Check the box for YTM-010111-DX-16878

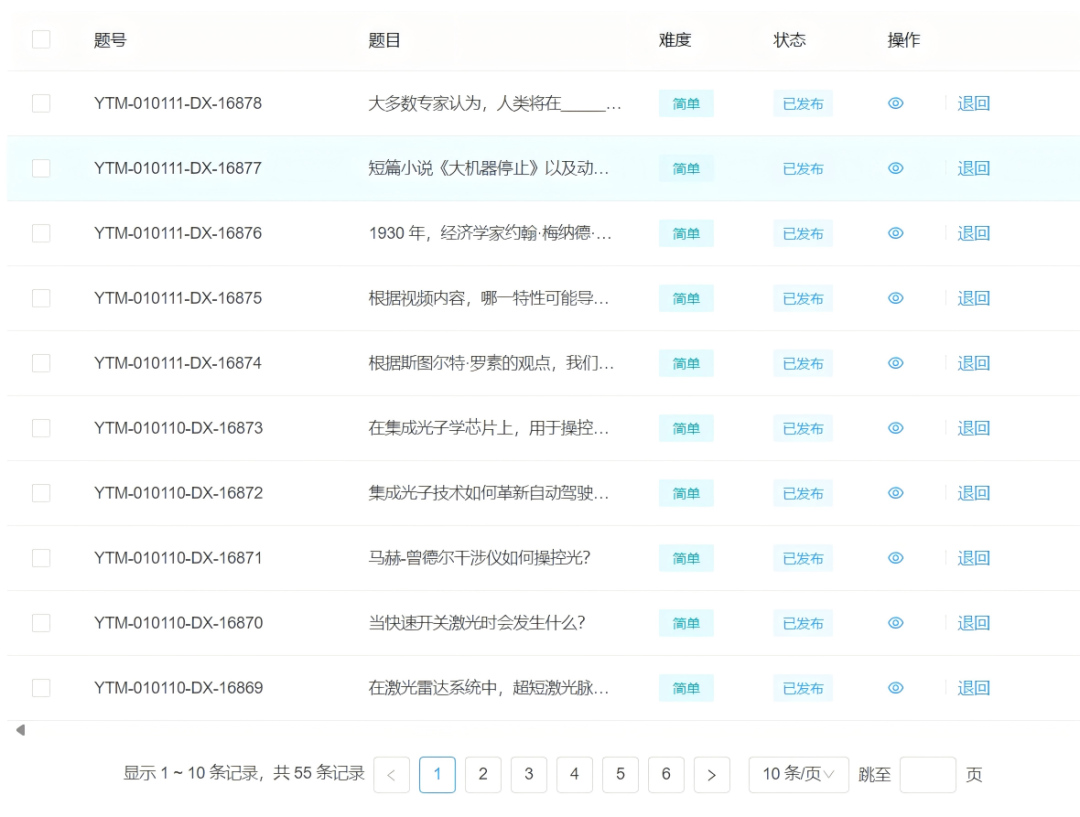coord(41,104)
